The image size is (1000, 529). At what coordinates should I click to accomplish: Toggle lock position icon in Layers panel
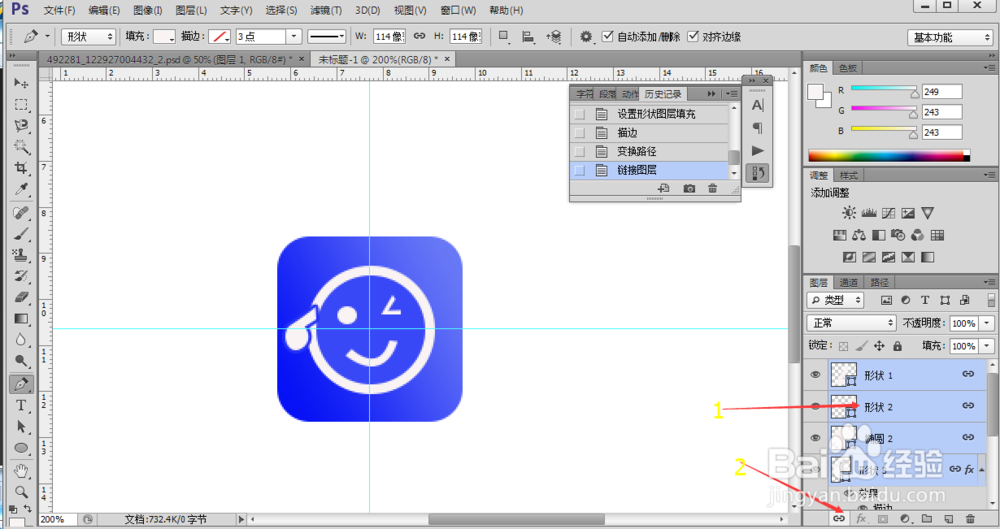(x=879, y=346)
